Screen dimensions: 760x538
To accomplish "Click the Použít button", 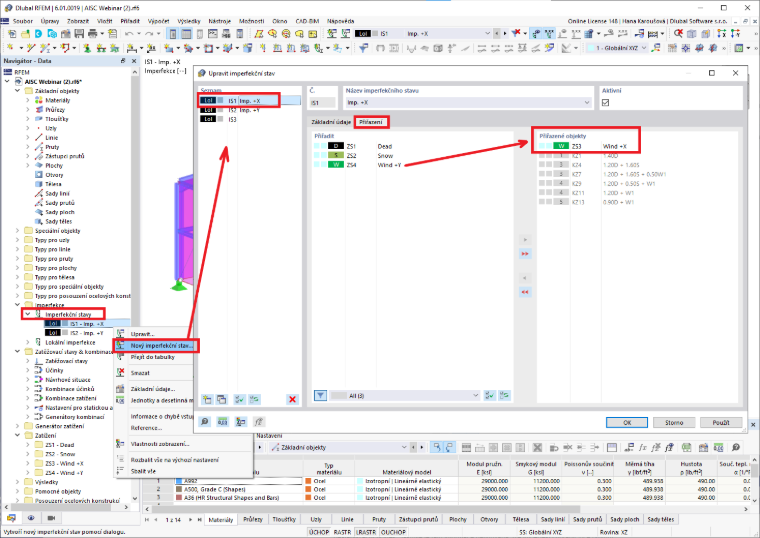I will click(x=721, y=423).
